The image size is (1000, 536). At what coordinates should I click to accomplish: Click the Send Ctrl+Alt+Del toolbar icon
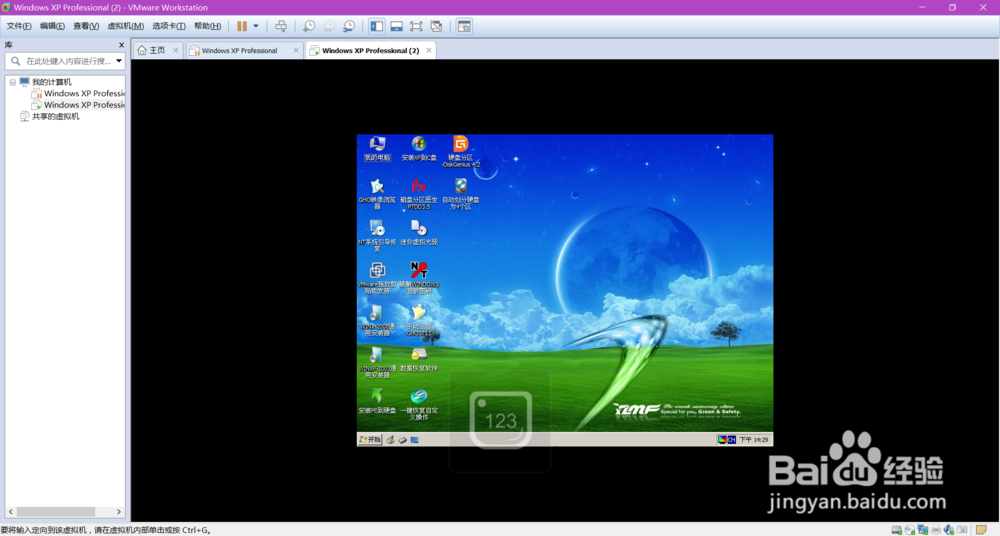[x=281, y=26]
